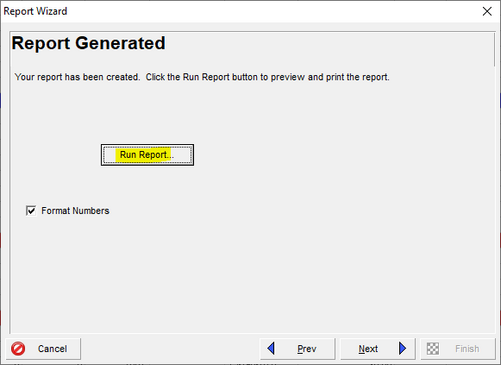Advance with the Next button

378,349
